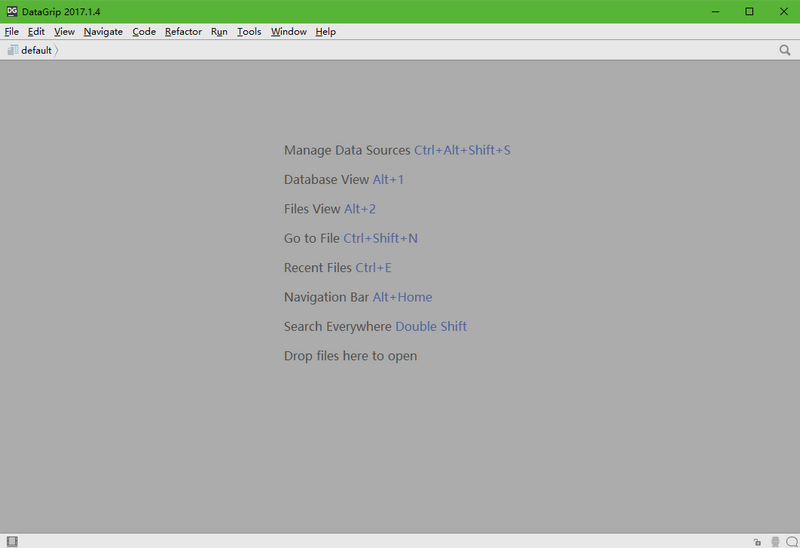Screen dimensions: 800x548
Task: Open the Window menu
Action: (288, 32)
